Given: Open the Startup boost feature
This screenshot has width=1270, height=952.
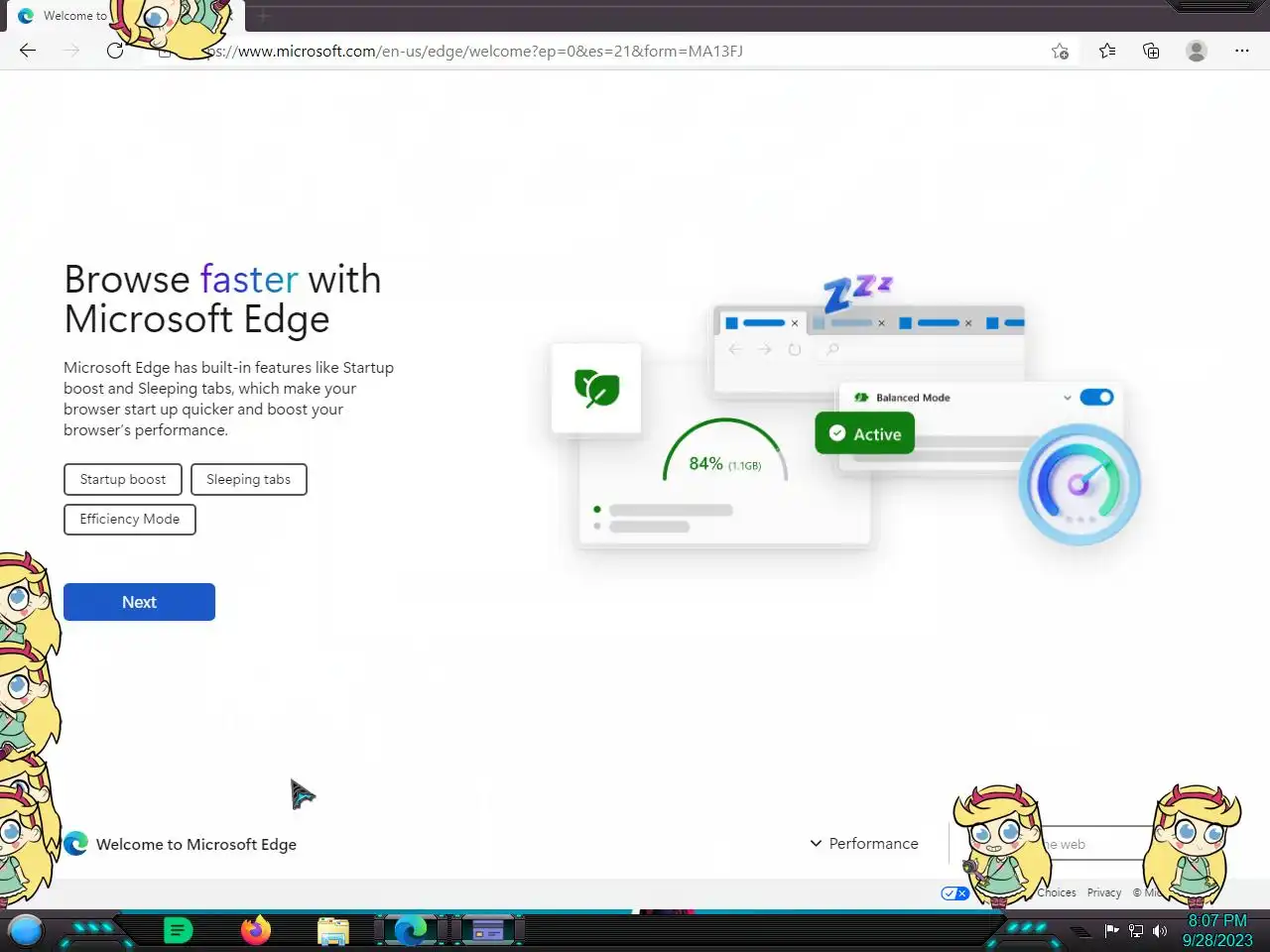Looking at the screenshot, I should pyautogui.click(x=123, y=479).
